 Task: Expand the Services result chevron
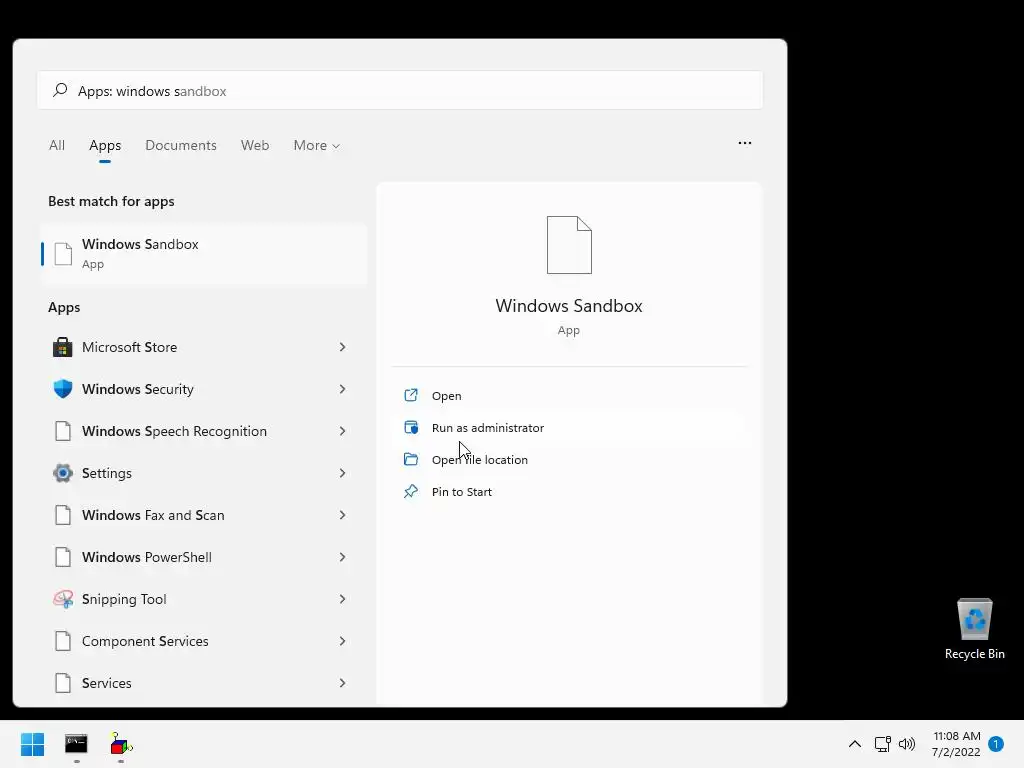(342, 682)
